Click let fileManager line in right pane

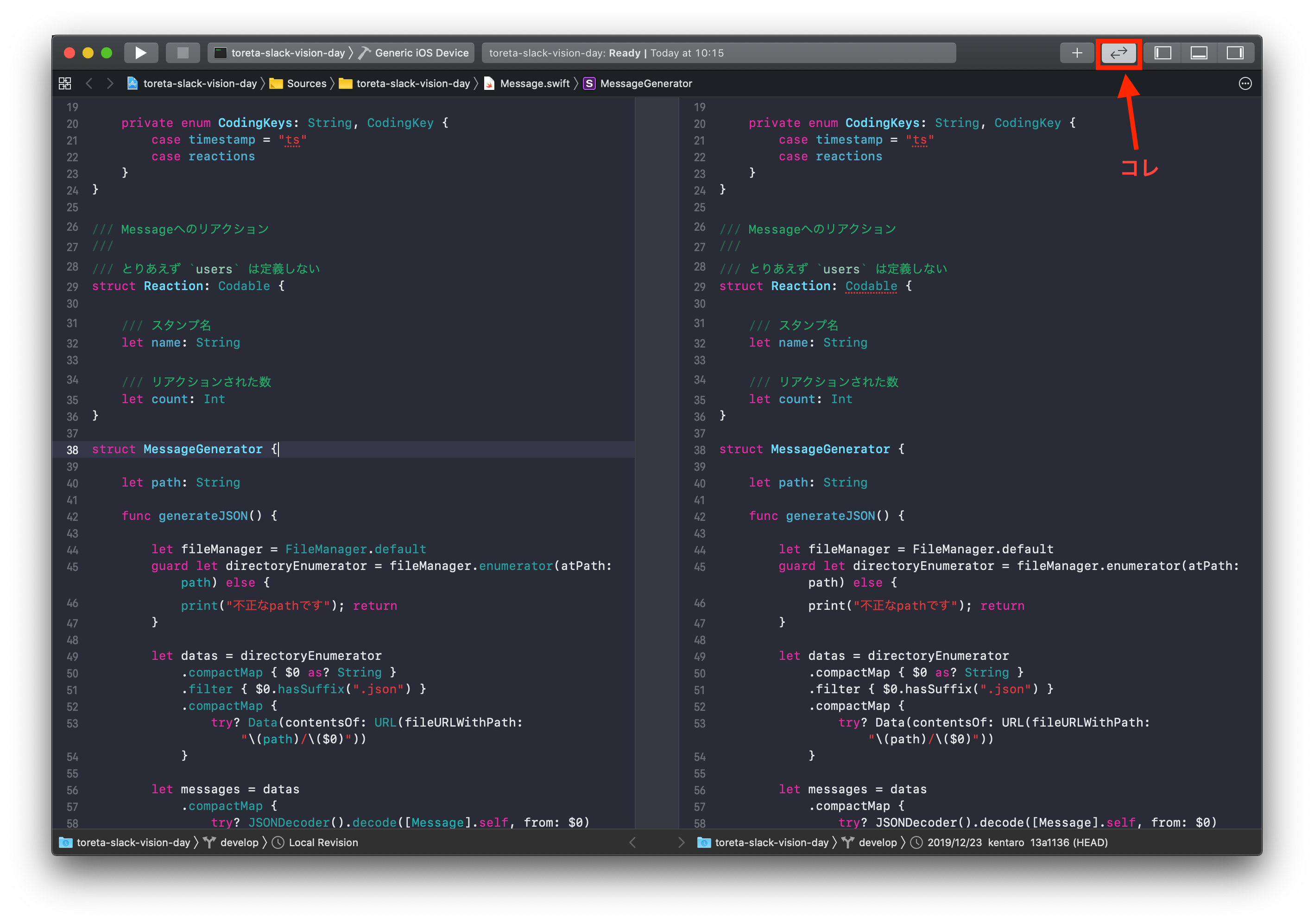(x=916, y=549)
